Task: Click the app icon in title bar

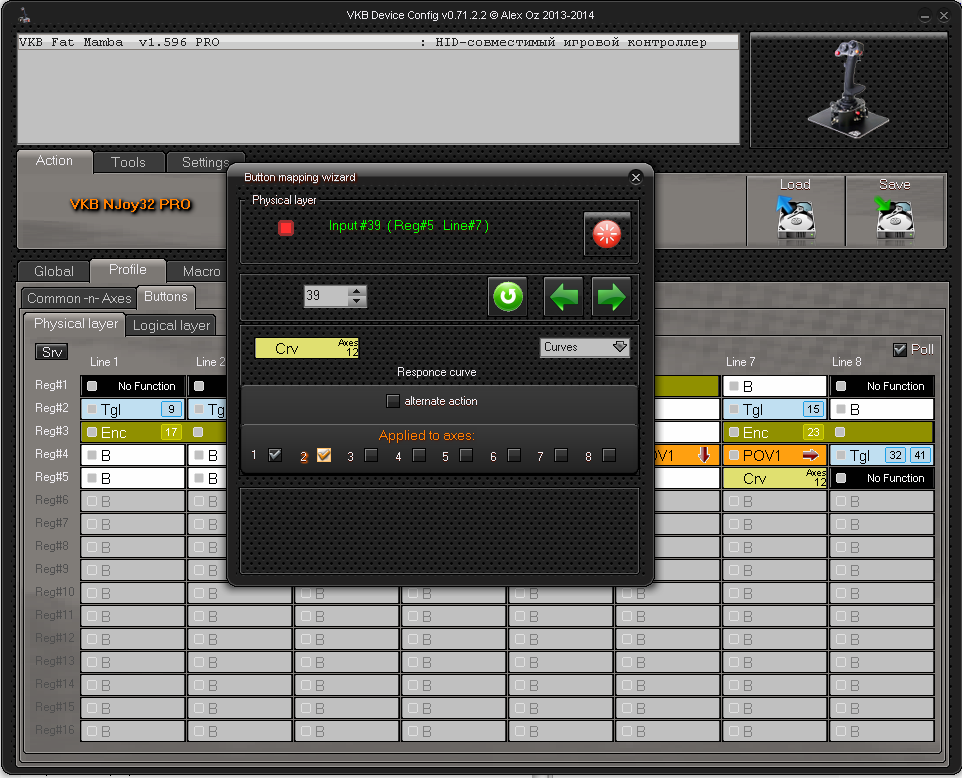Action: pos(24,15)
